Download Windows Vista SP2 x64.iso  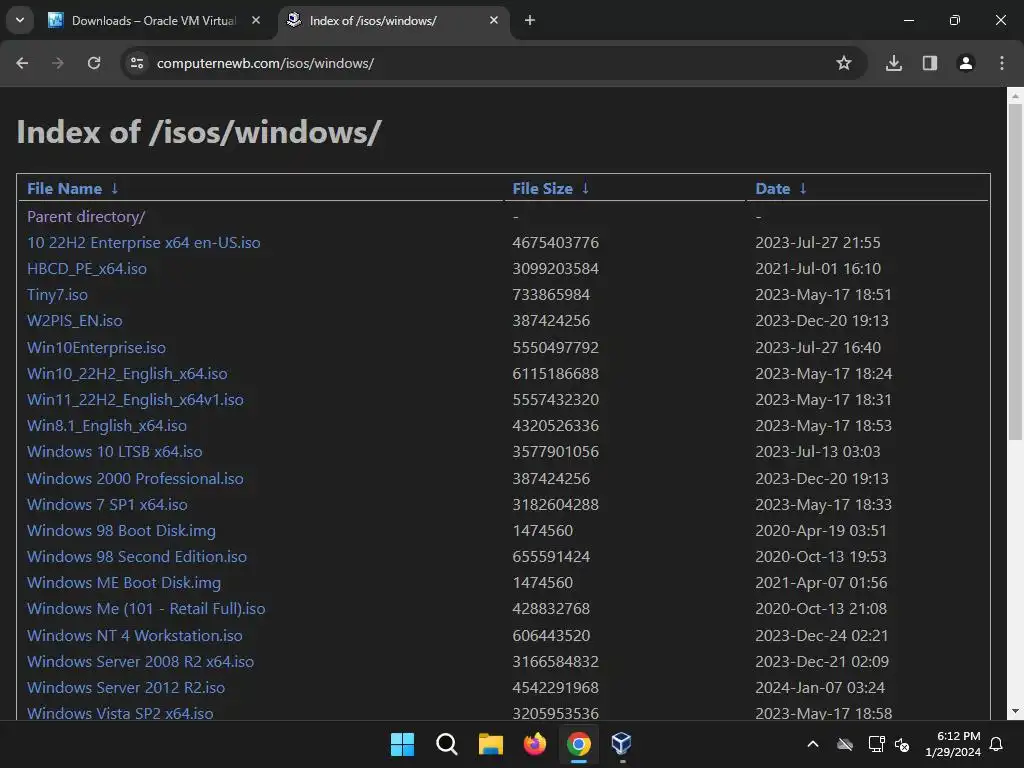[120, 714]
